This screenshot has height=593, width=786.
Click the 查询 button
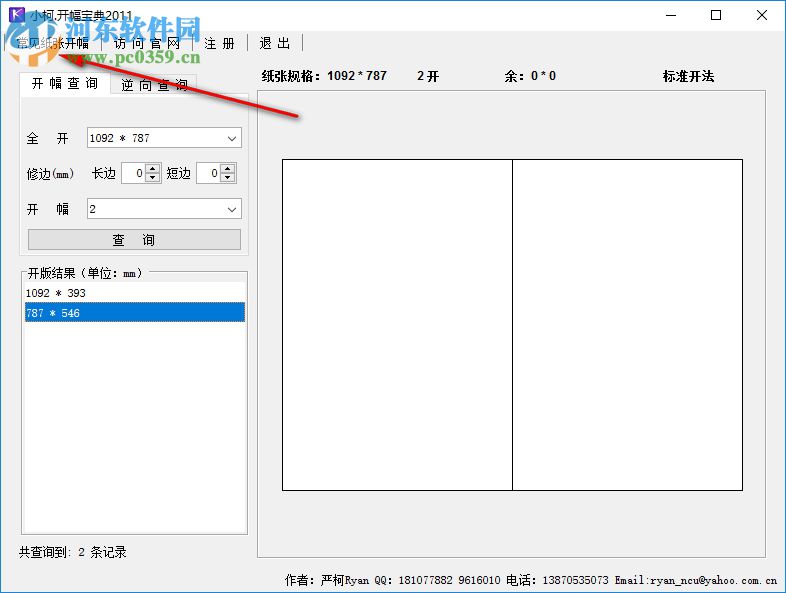[x=134, y=240]
